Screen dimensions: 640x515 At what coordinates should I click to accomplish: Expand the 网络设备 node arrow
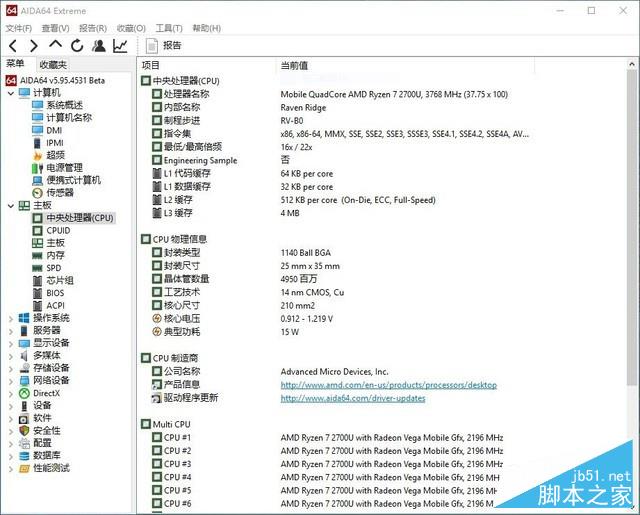[11, 381]
